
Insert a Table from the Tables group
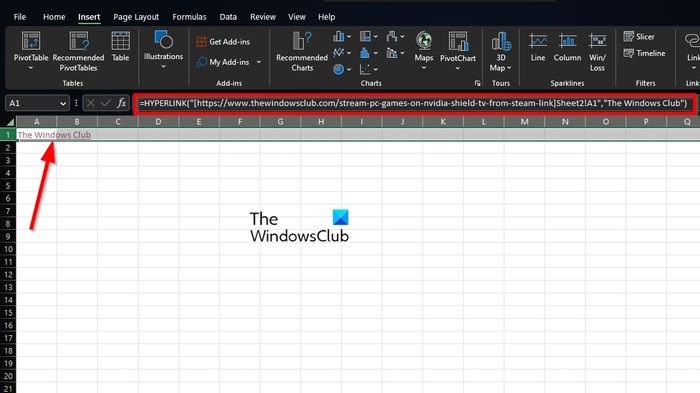(x=121, y=46)
